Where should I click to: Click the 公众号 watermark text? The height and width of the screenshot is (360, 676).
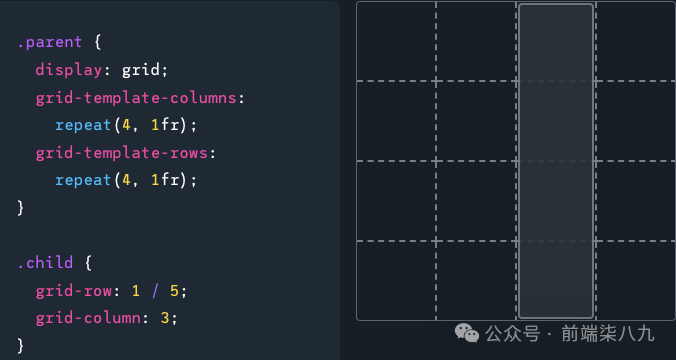[513, 334]
